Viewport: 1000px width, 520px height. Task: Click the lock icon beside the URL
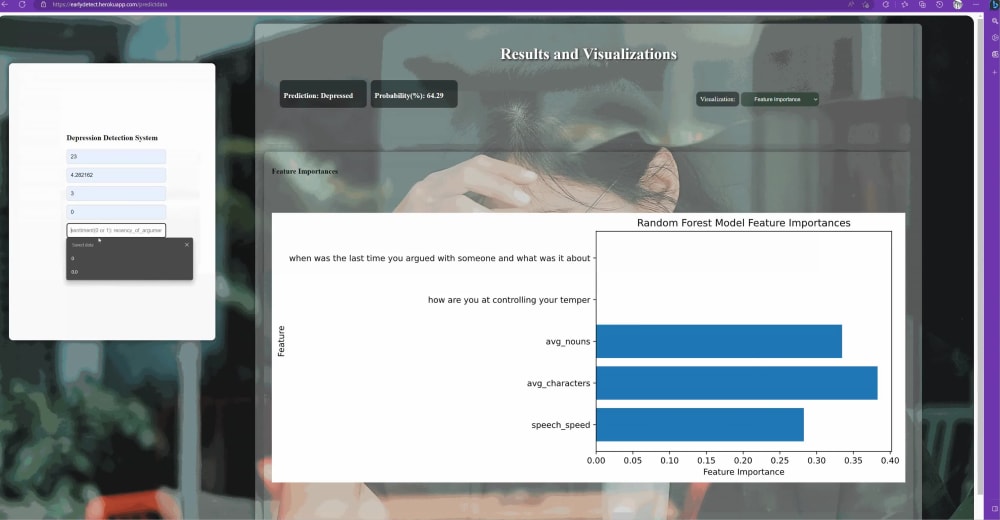[43, 4]
